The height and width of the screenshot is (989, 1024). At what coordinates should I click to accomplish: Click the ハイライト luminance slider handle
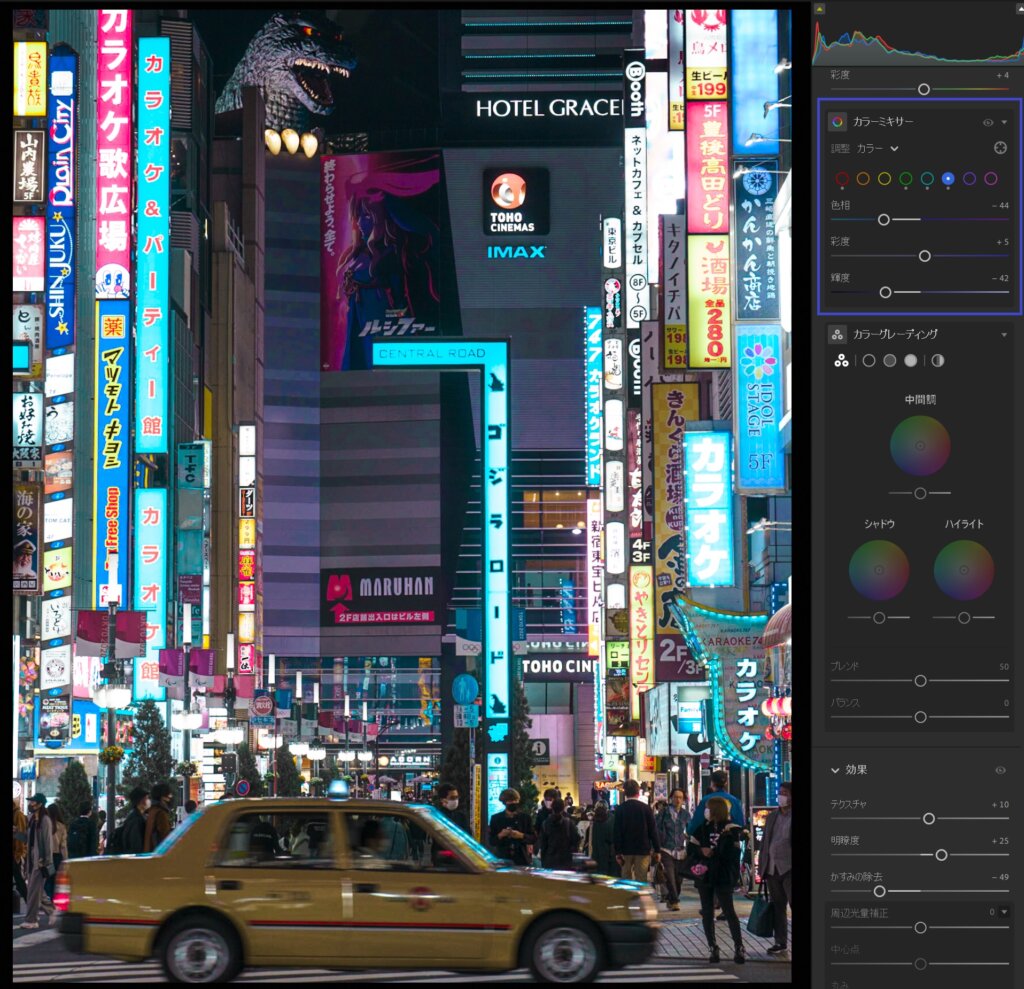(x=964, y=617)
